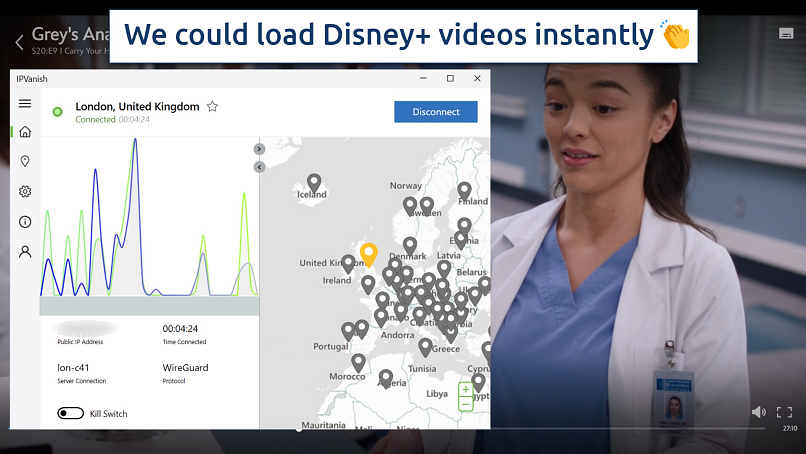
Task: Click the 00:04:24 Time Connected value
Action: 180,329
